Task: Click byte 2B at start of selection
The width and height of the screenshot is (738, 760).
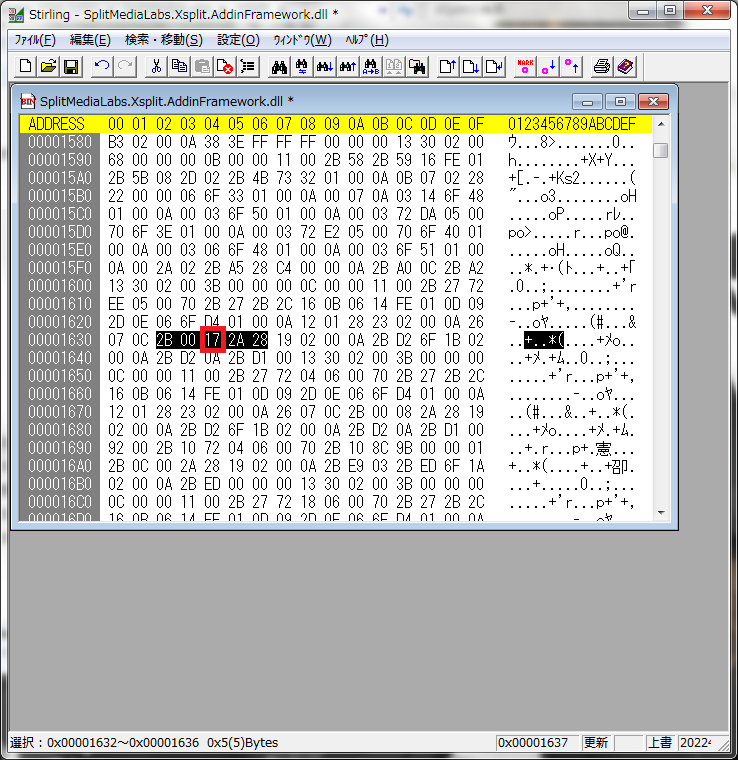Action: coord(164,340)
